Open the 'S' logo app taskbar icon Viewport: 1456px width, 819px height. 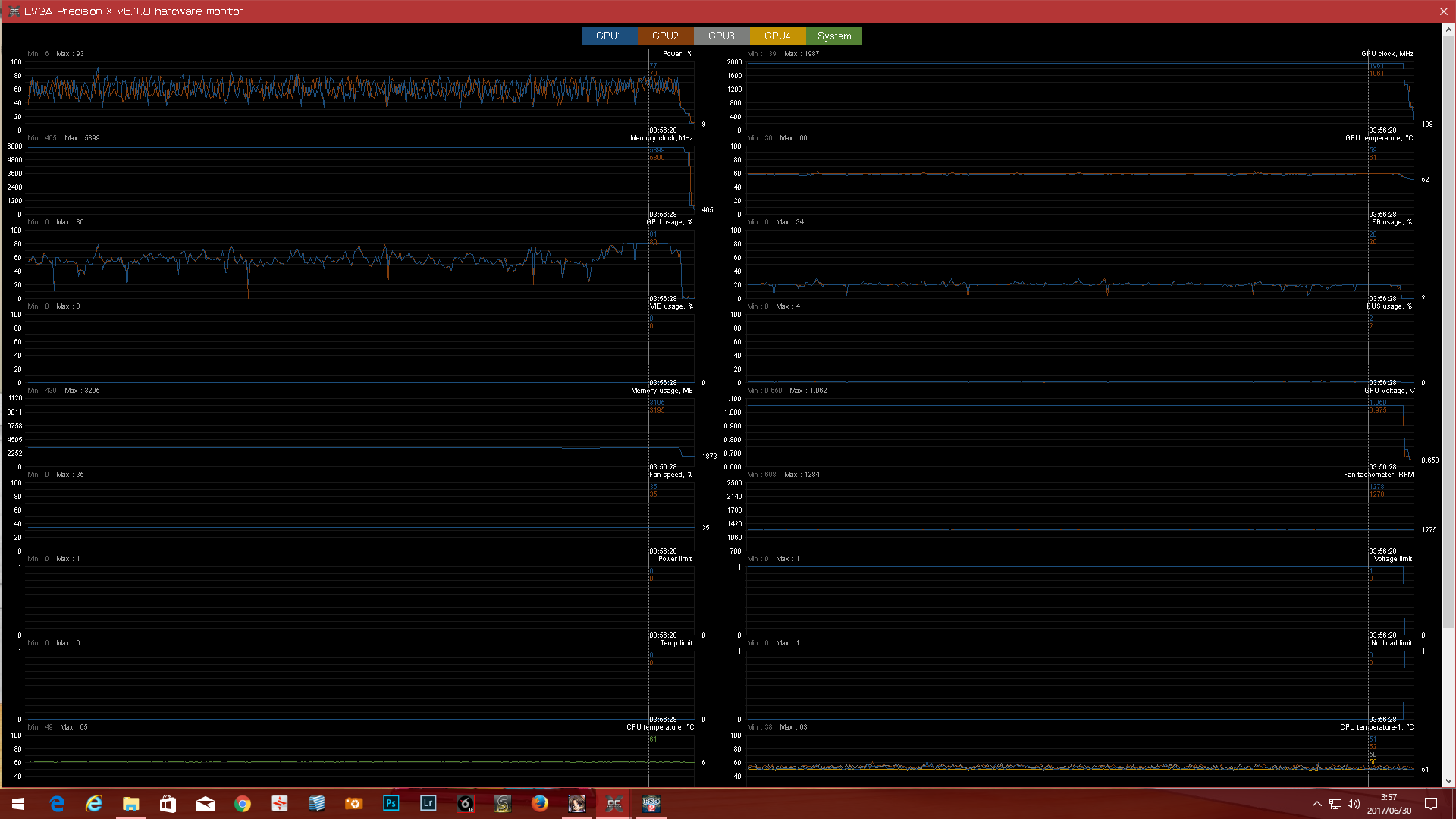[x=502, y=803]
